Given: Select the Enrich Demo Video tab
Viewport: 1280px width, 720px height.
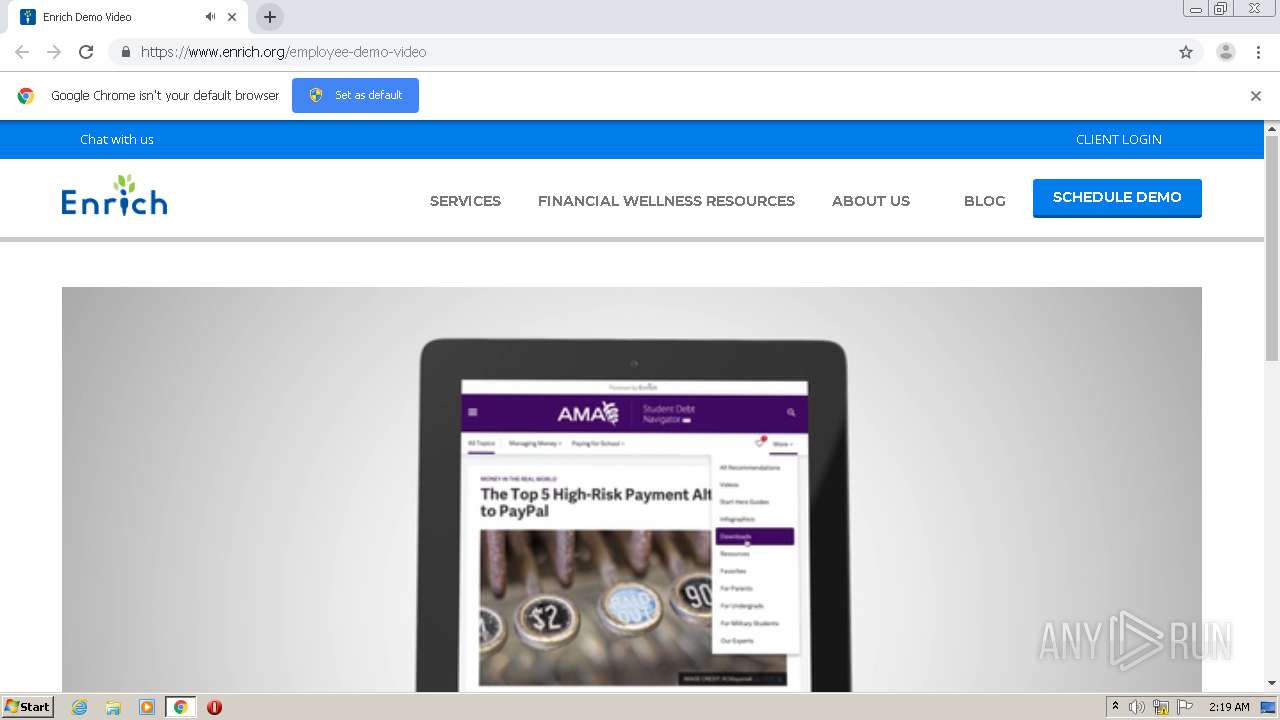Looking at the screenshot, I should pos(128,17).
